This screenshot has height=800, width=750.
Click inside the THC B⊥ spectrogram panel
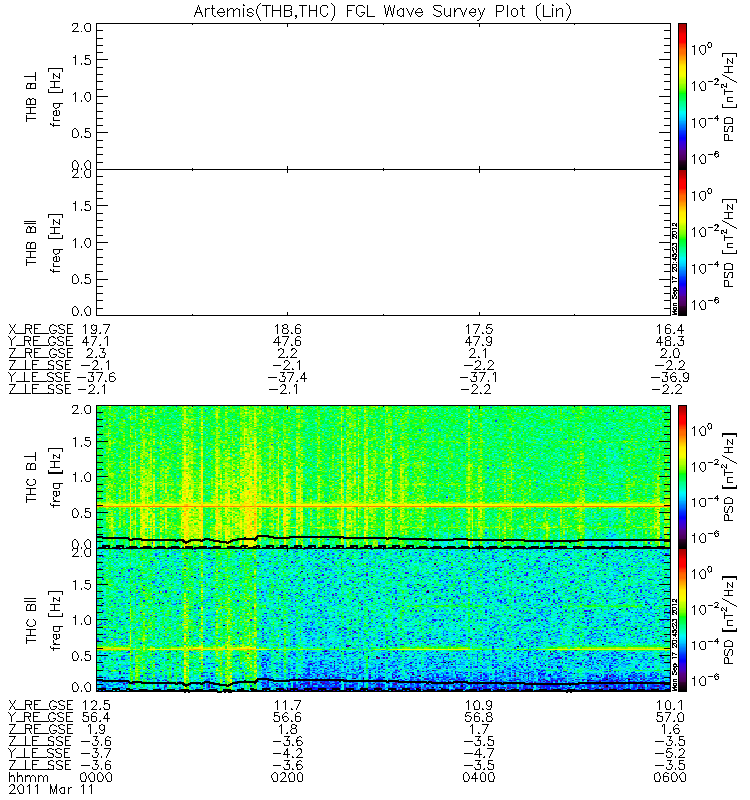click(x=383, y=477)
